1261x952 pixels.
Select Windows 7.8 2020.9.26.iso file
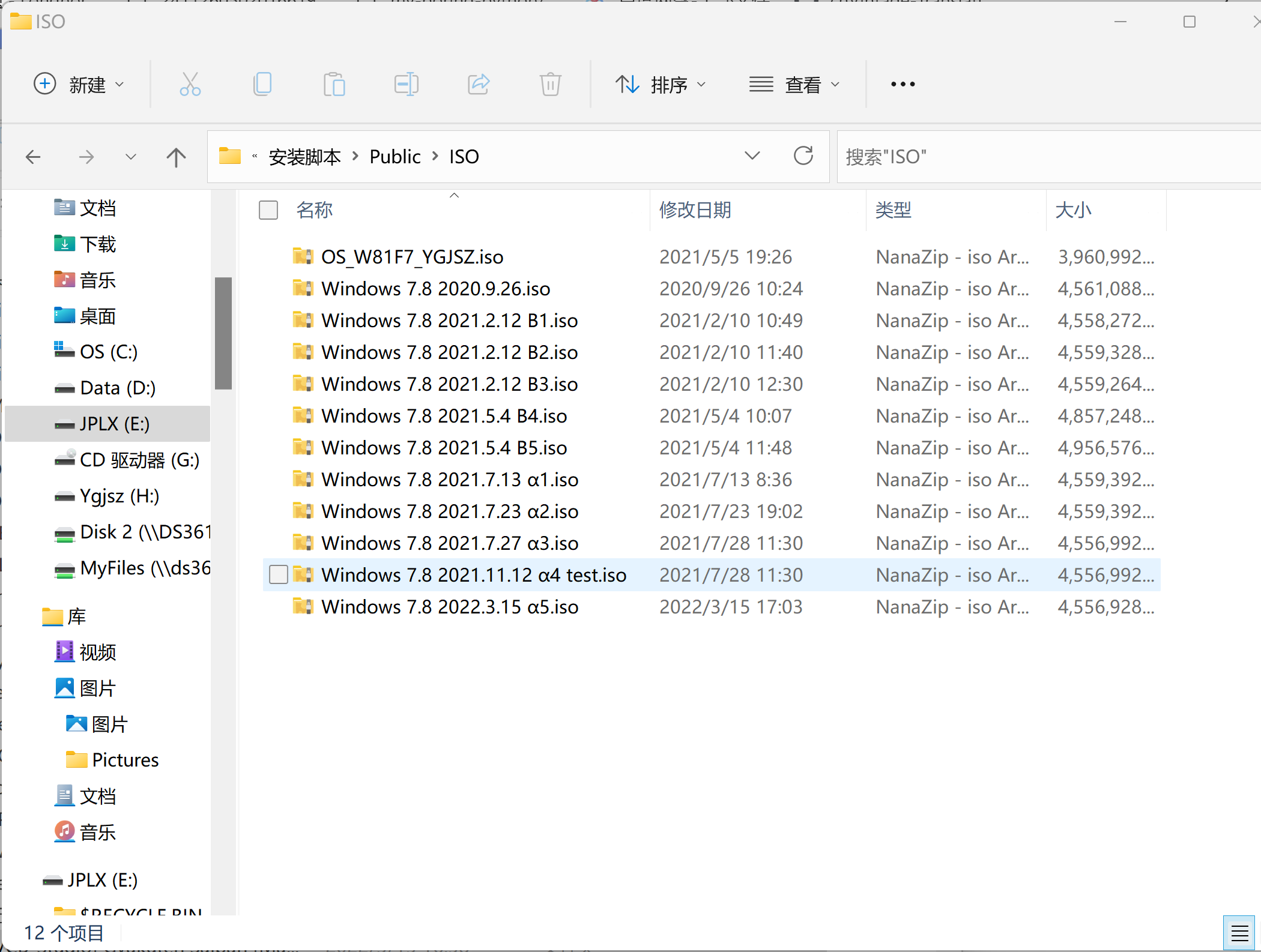click(x=435, y=289)
